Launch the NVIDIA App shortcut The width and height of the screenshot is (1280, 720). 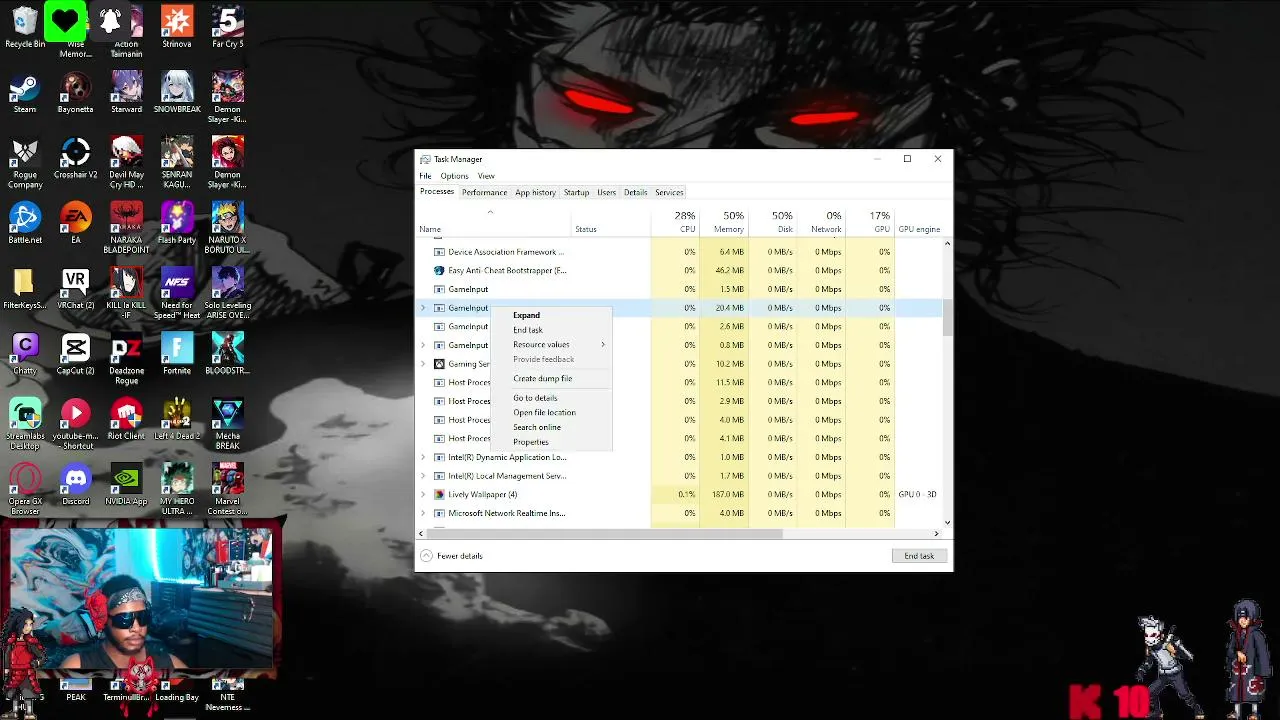click(126, 485)
